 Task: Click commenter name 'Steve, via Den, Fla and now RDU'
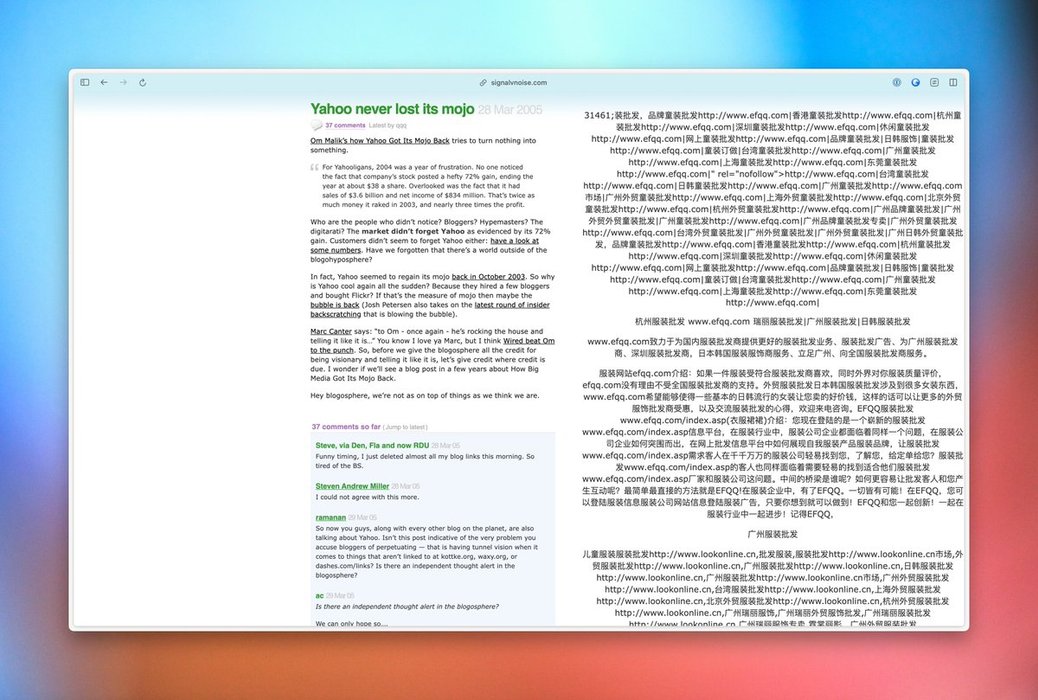click(372, 446)
